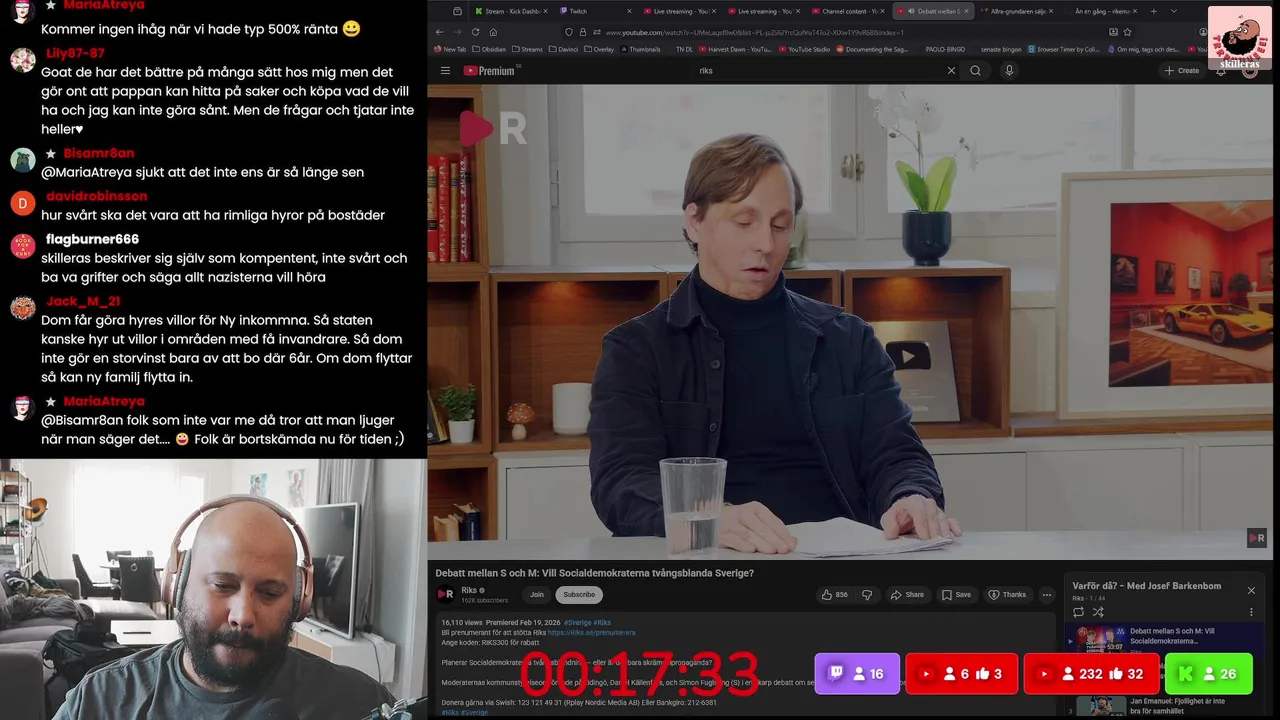Open the #Sverige #Riks hashtags
The image size is (1280, 720).
tap(587, 622)
